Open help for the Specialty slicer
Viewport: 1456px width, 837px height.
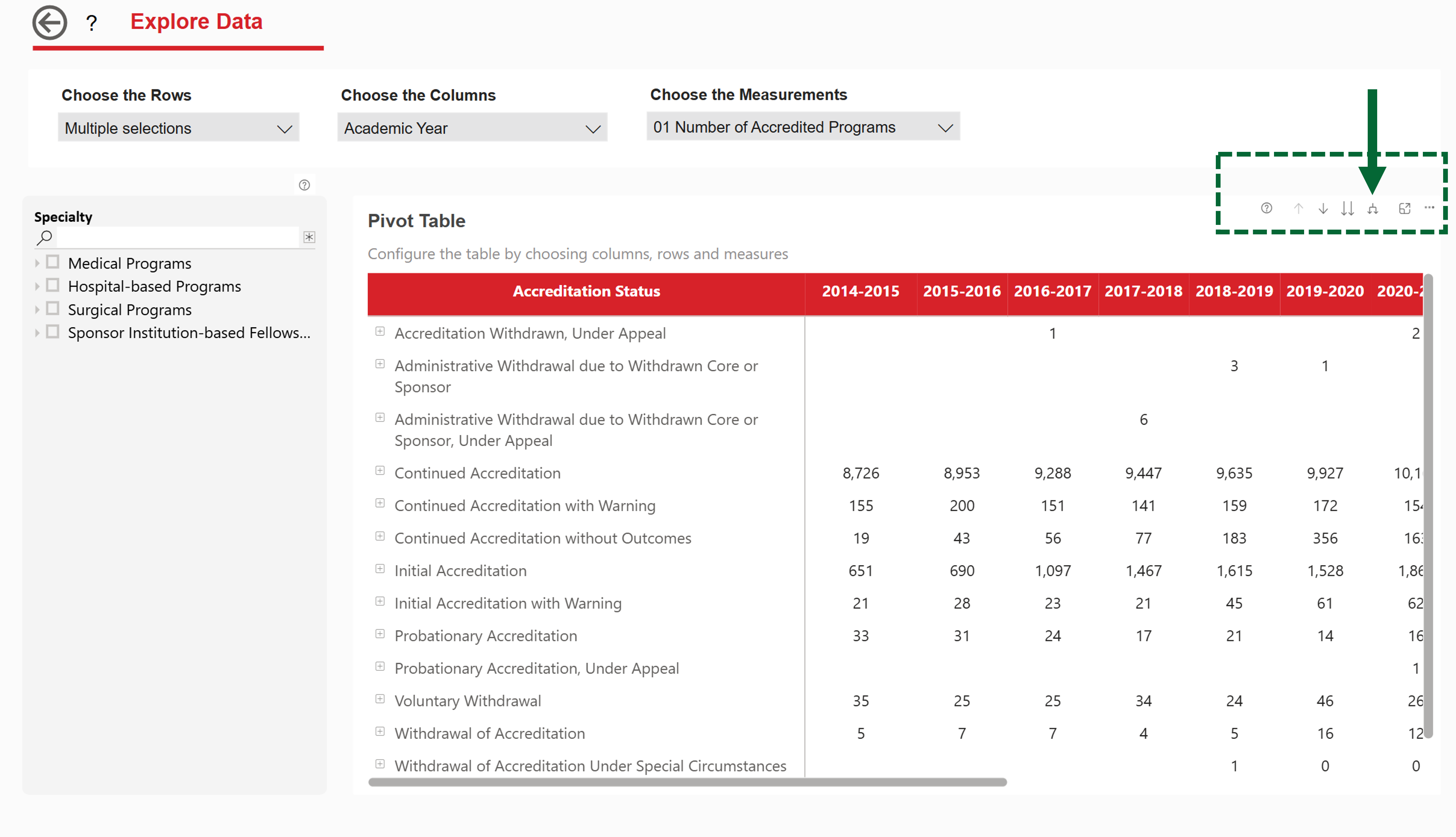(x=304, y=185)
